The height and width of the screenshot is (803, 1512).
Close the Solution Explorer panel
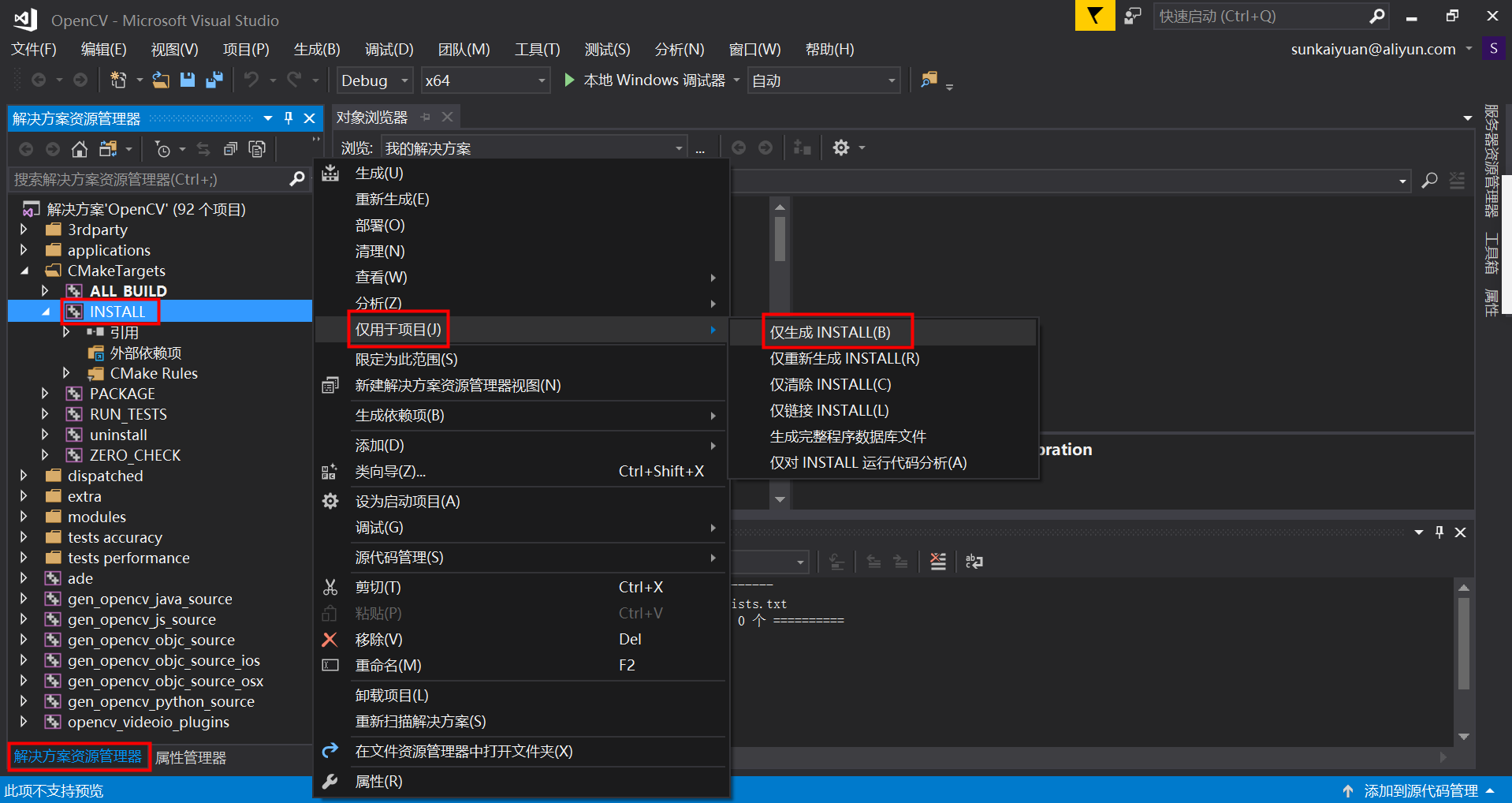tap(309, 118)
